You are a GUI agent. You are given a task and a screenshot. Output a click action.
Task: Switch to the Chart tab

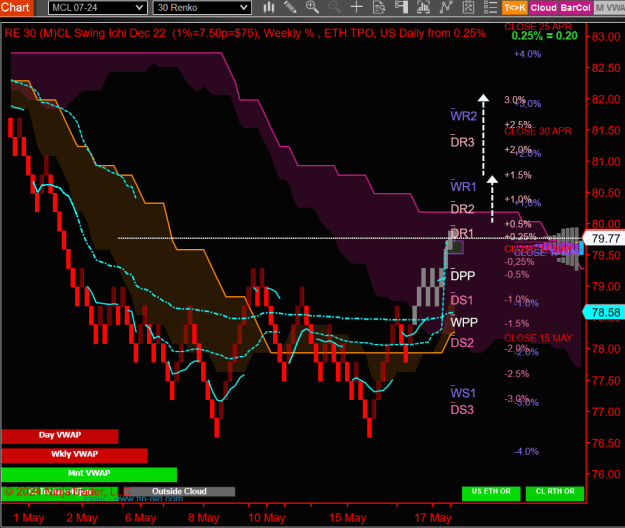coord(16,7)
